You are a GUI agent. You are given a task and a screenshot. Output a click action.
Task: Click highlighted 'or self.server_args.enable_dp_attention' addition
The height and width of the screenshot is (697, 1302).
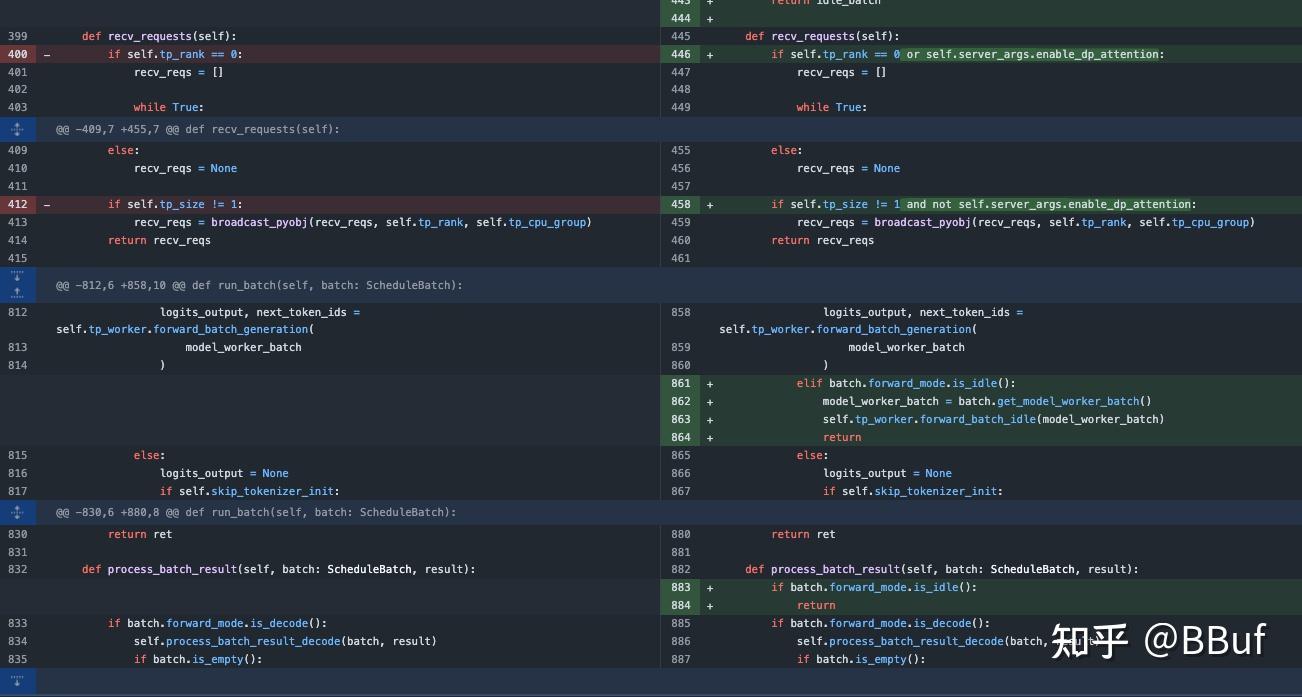pyautogui.click(x=1031, y=54)
